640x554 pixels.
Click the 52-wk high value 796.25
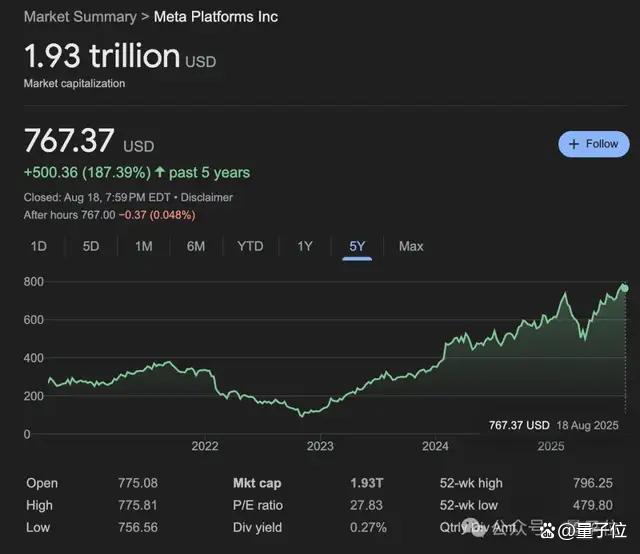pos(593,483)
